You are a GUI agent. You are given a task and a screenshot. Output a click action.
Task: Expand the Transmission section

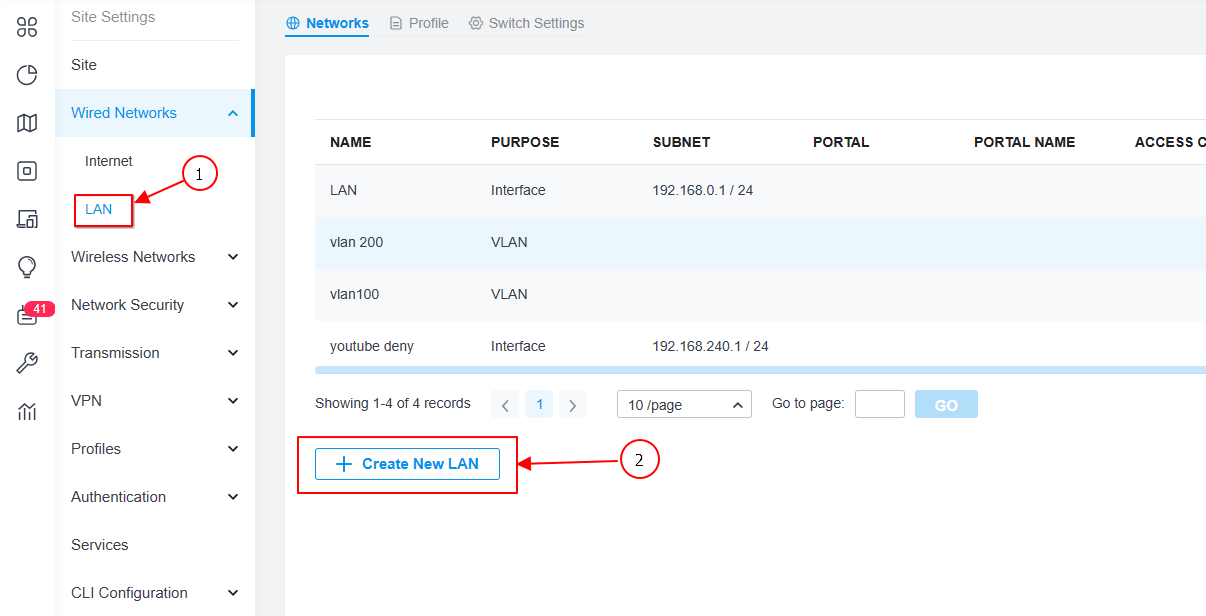155,353
